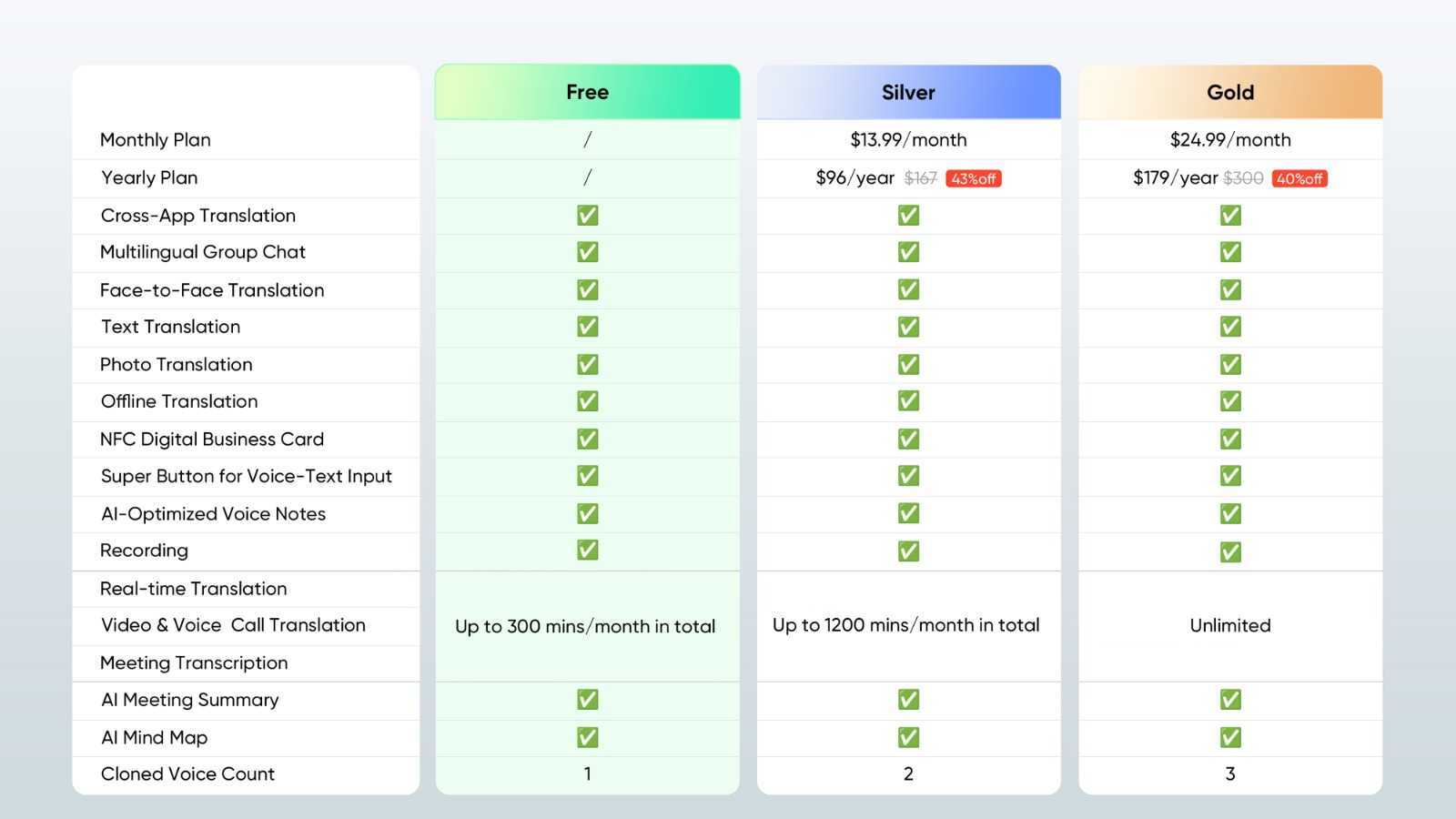Viewport: 1456px width, 819px height.
Task: Click the Free plan AI Mind Map checkmark
Action: coord(588,737)
